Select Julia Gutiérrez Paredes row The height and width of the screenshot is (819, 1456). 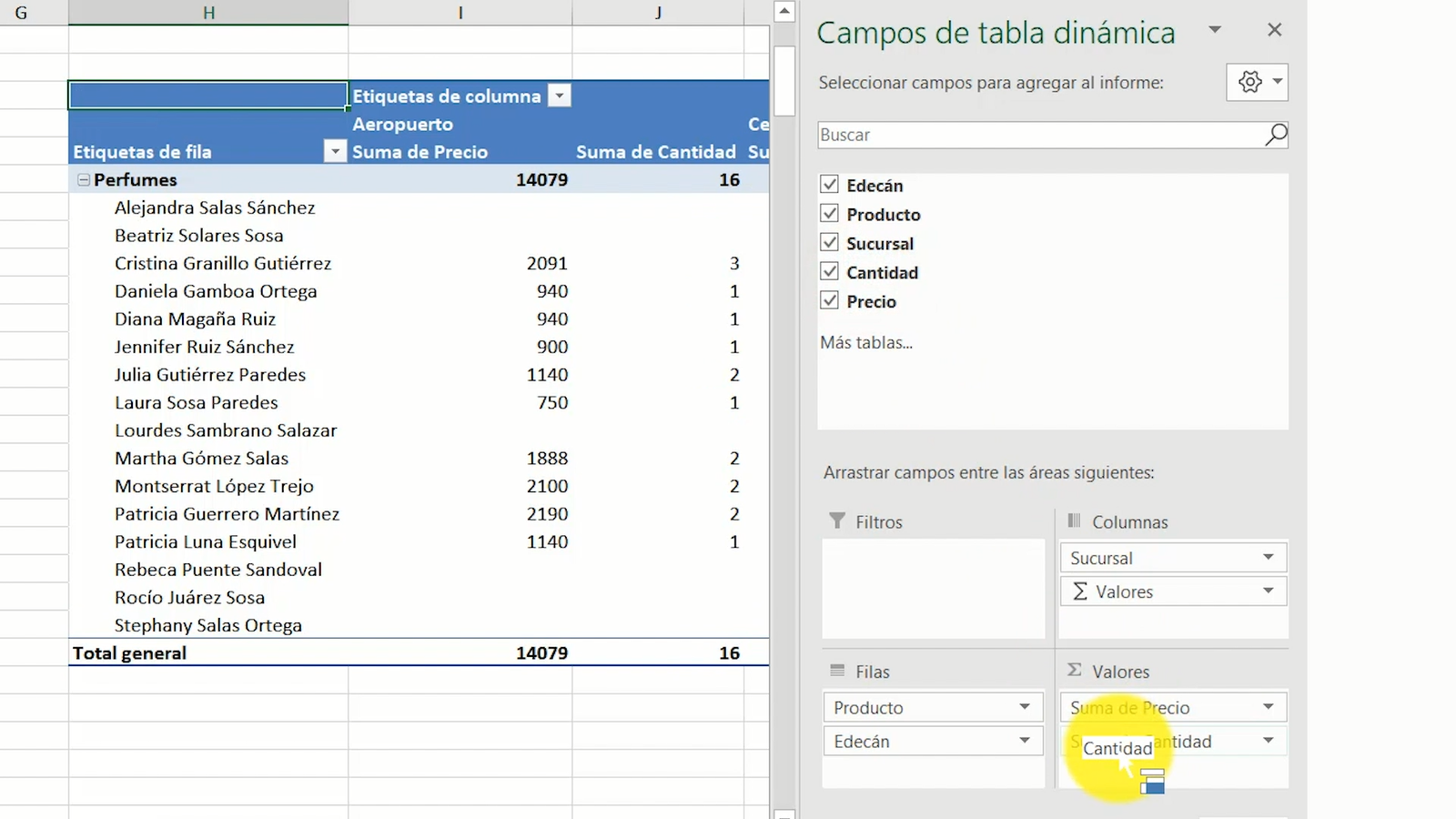click(208, 375)
